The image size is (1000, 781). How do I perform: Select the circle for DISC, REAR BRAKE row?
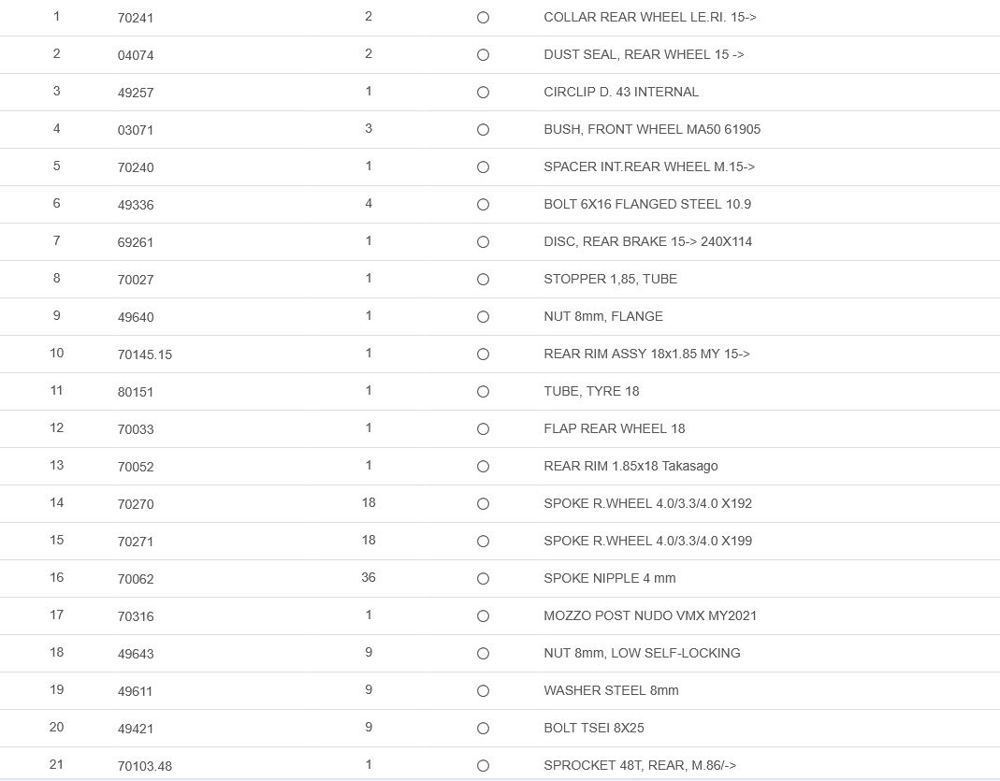pos(483,242)
